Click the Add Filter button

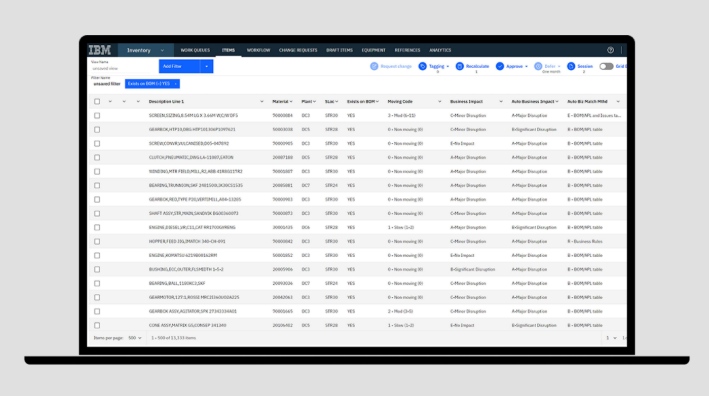coord(180,66)
